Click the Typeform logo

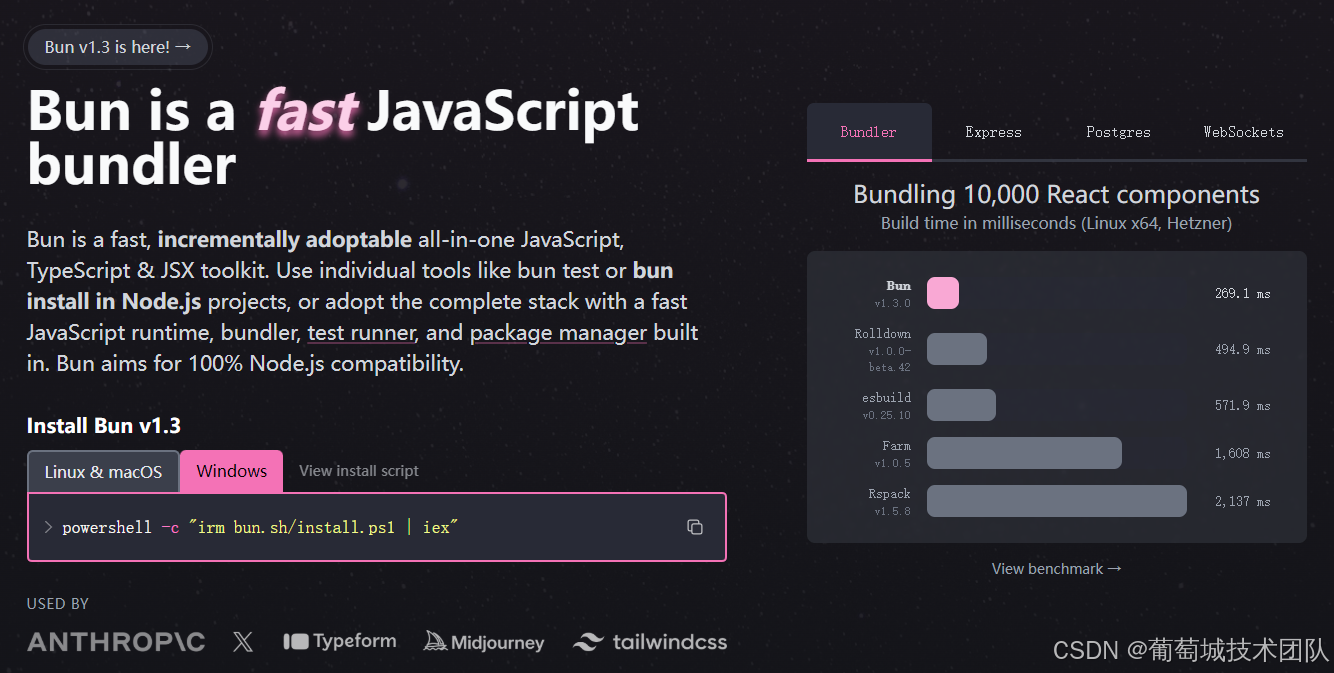340,641
